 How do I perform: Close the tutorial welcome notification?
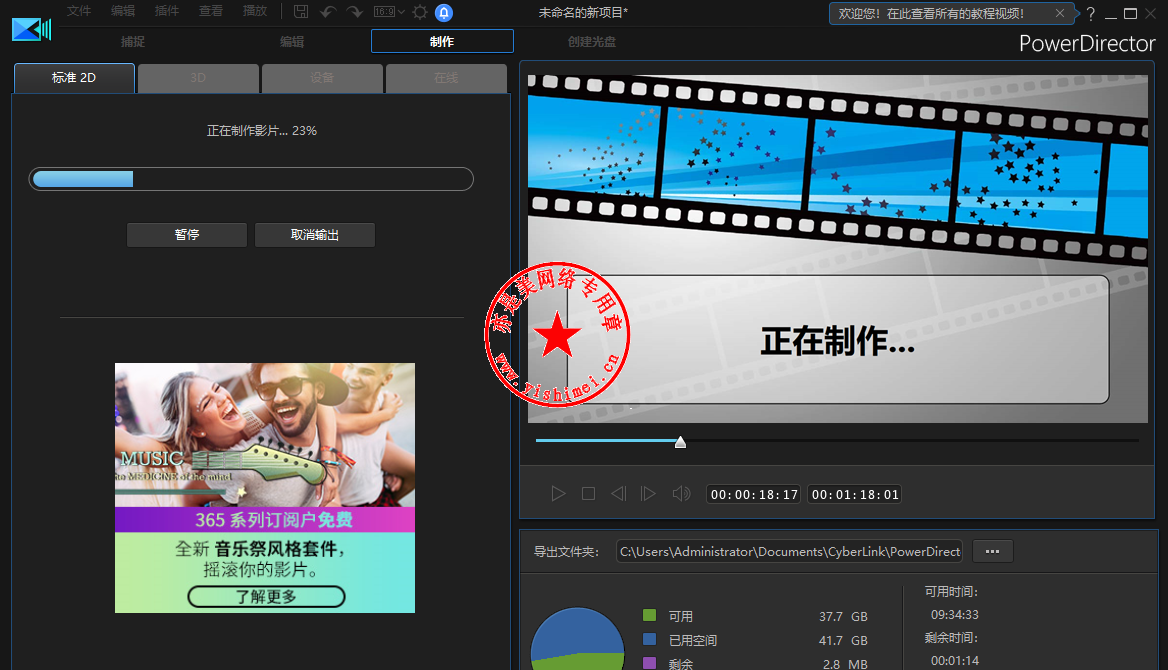pos(1060,13)
